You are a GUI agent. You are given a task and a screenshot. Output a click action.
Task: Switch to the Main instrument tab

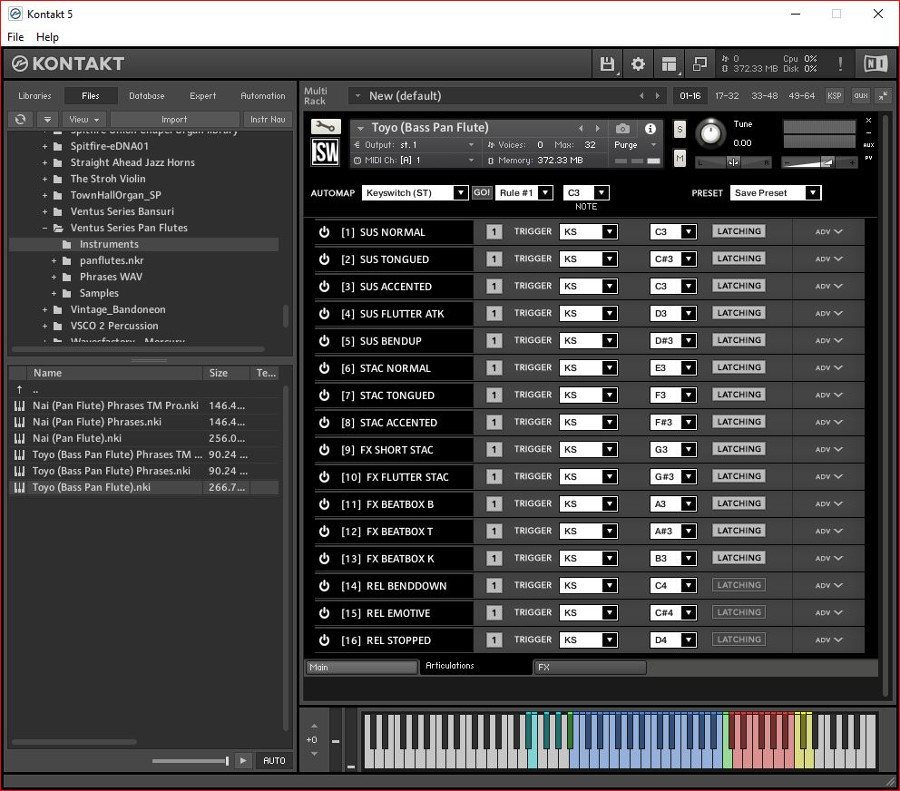[x=361, y=667]
